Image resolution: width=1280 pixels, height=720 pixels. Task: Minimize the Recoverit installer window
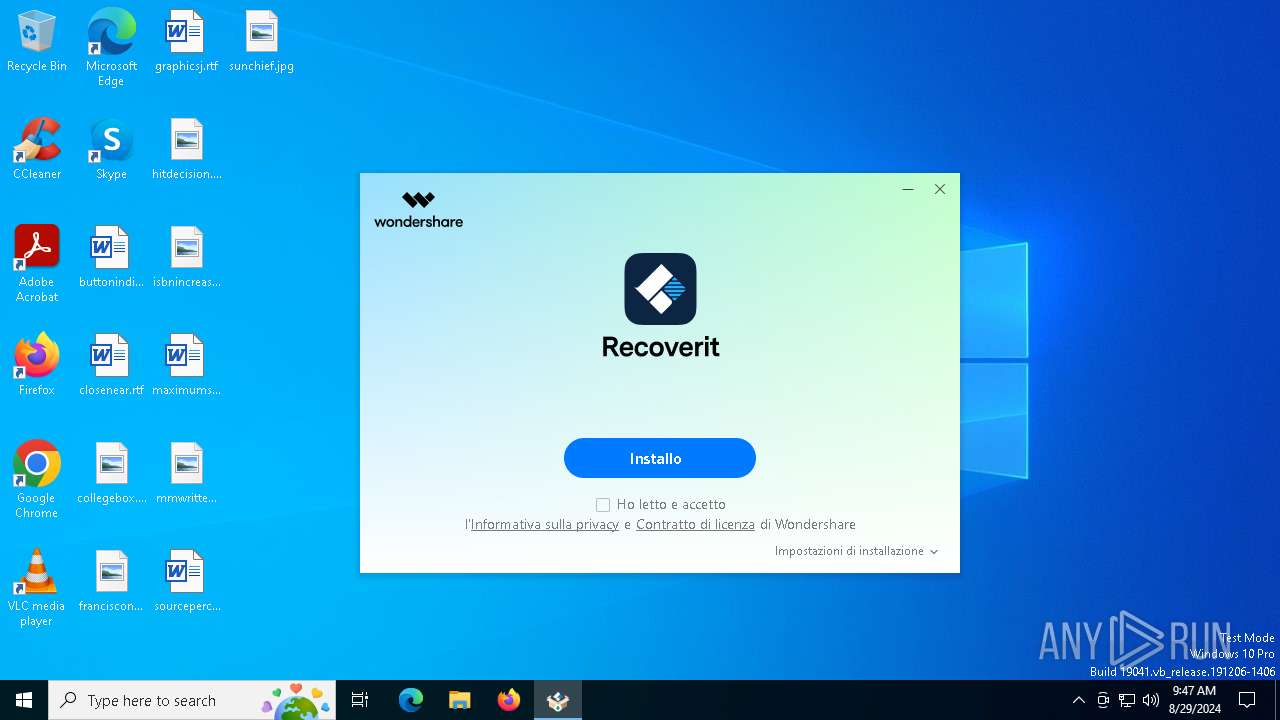click(x=908, y=189)
